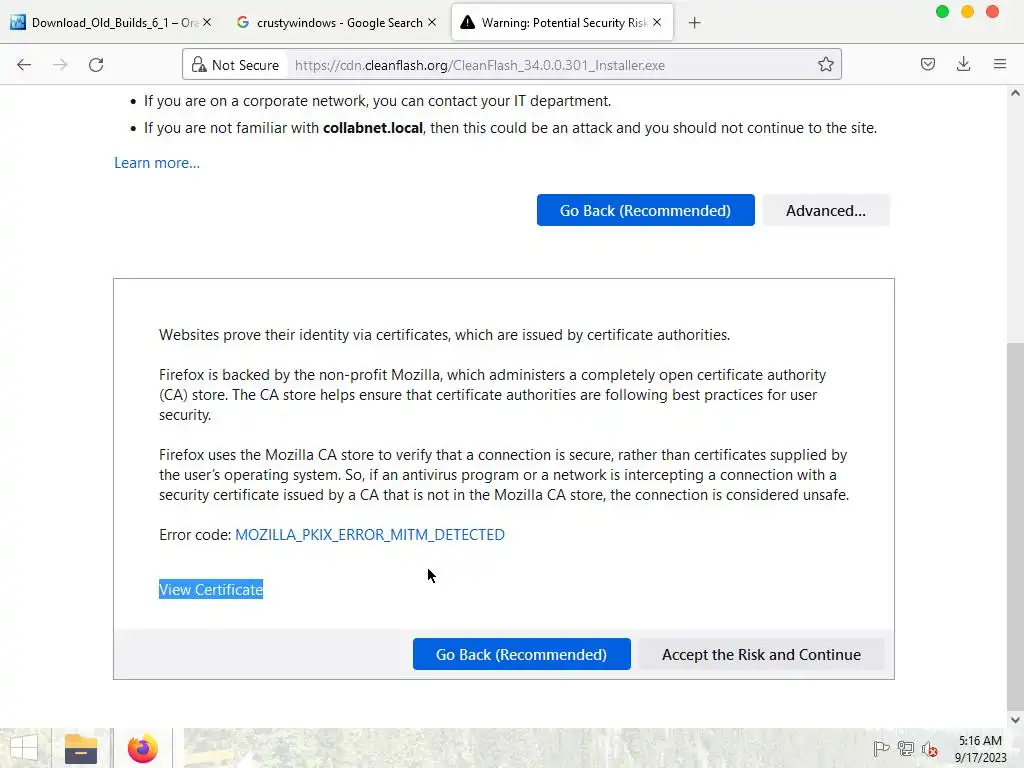The width and height of the screenshot is (1024, 768).
Task: Reload the current page
Action: tap(96, 65)
